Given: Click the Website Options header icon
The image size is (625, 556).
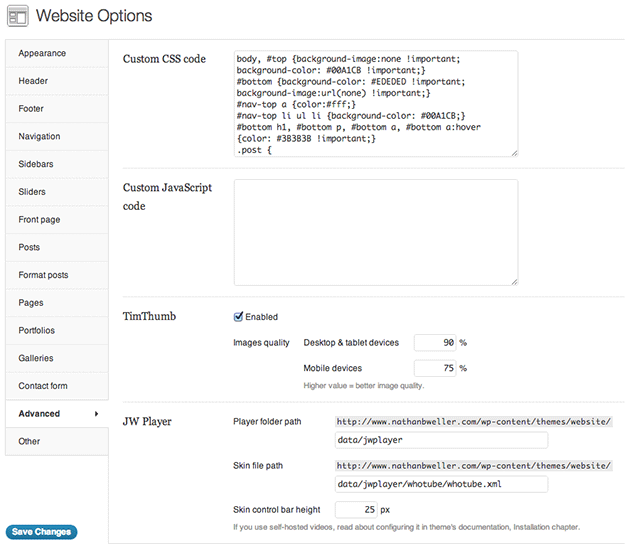Looking at the screenshot, I should coord(17,16).
